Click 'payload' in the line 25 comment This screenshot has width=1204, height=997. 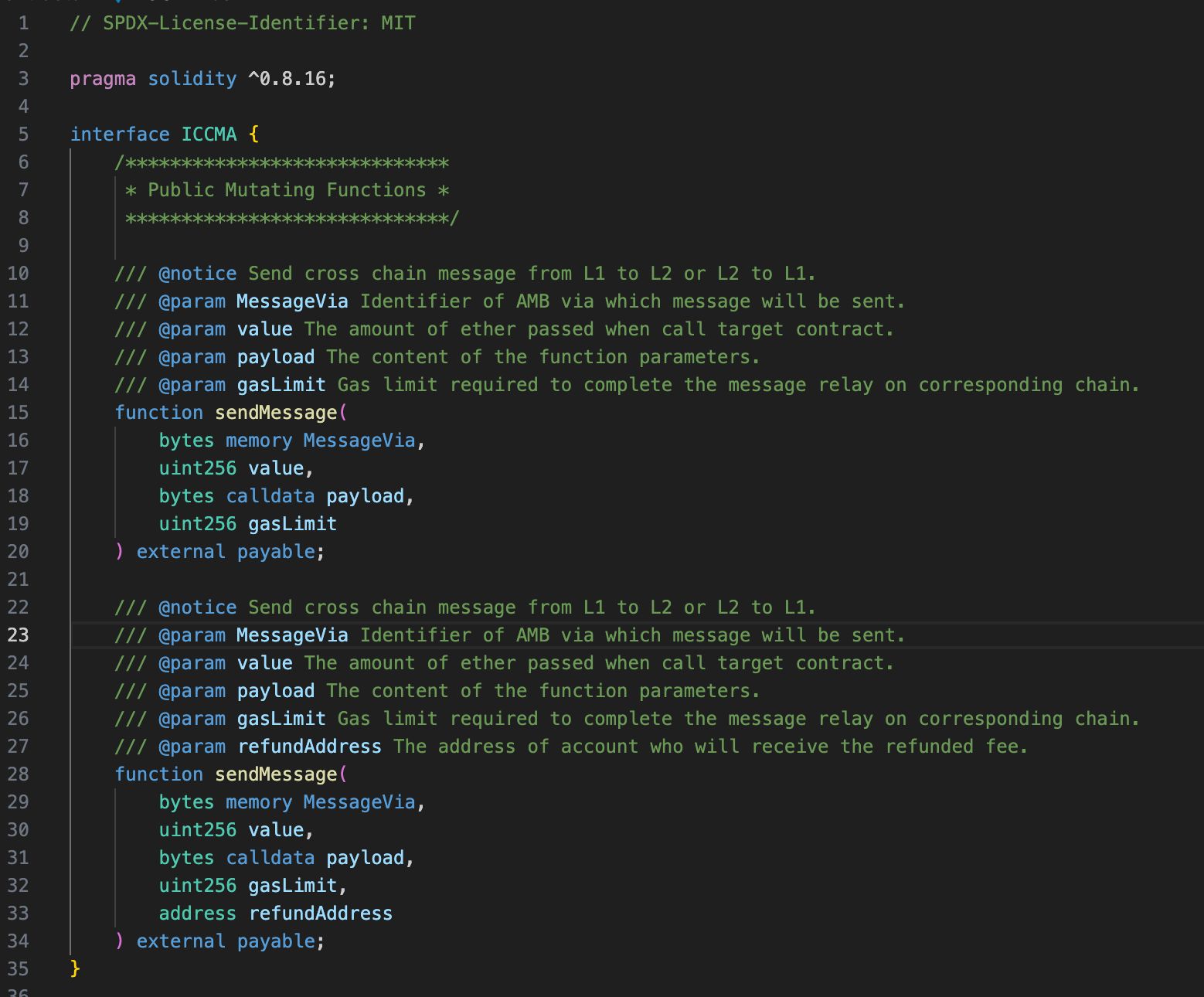(276, 691)
